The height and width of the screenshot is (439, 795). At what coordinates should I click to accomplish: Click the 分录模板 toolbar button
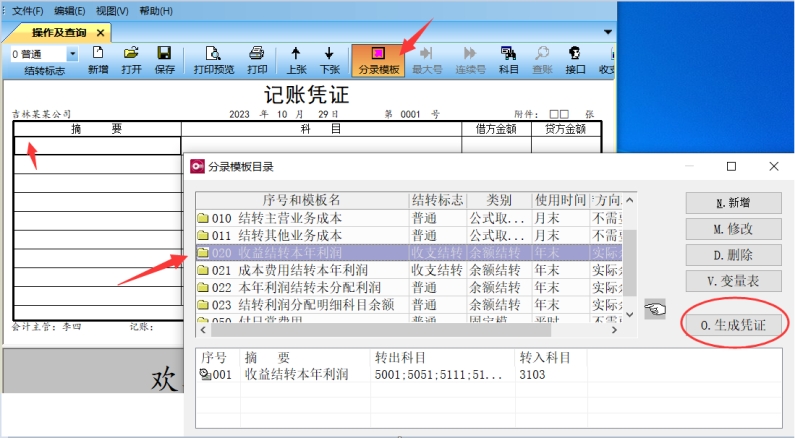(378, 59)
